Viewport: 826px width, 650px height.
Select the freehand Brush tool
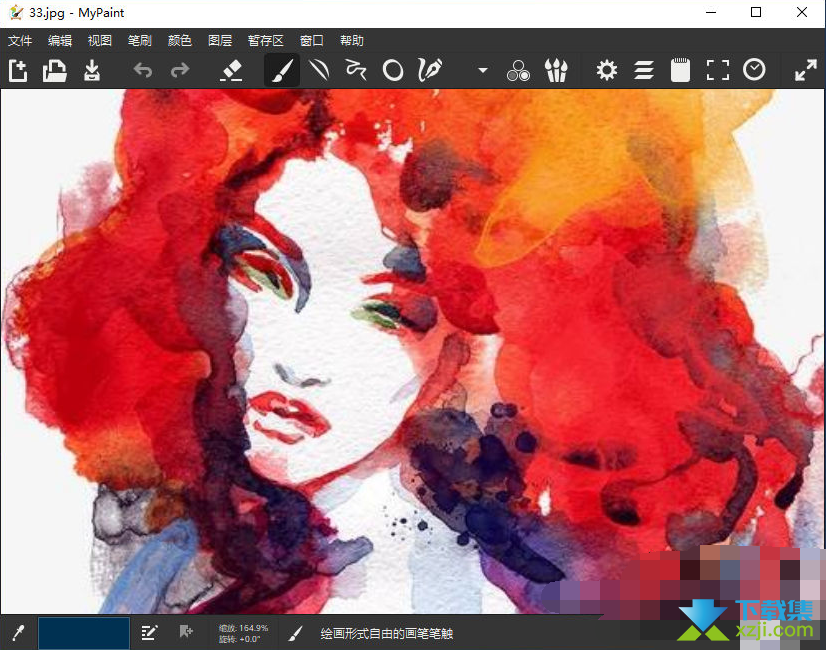(x=282, y=70)
